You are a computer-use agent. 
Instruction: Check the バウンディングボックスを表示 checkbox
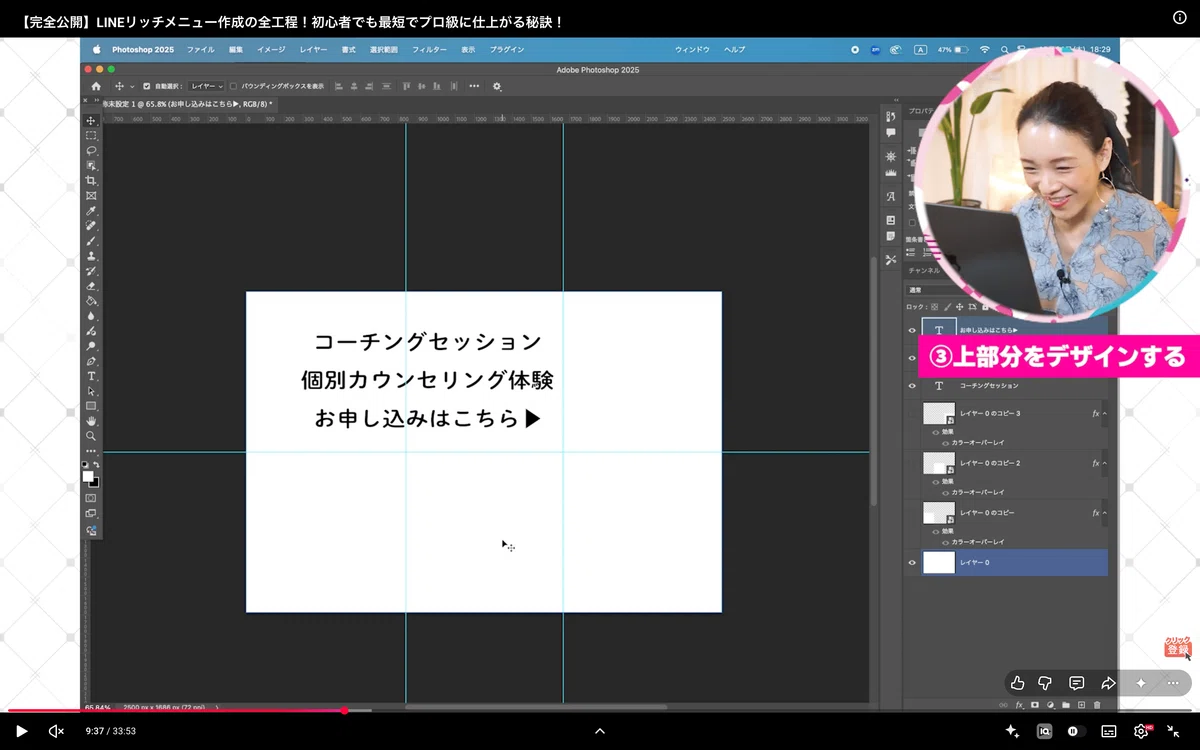[234, 86]
